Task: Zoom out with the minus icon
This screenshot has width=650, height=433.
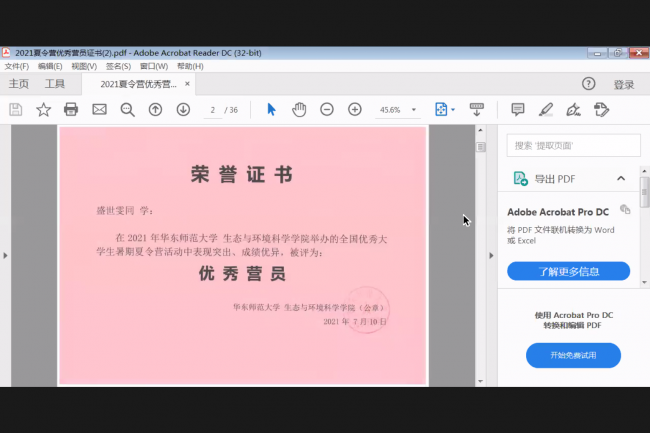Action: (x=327, y=109)
